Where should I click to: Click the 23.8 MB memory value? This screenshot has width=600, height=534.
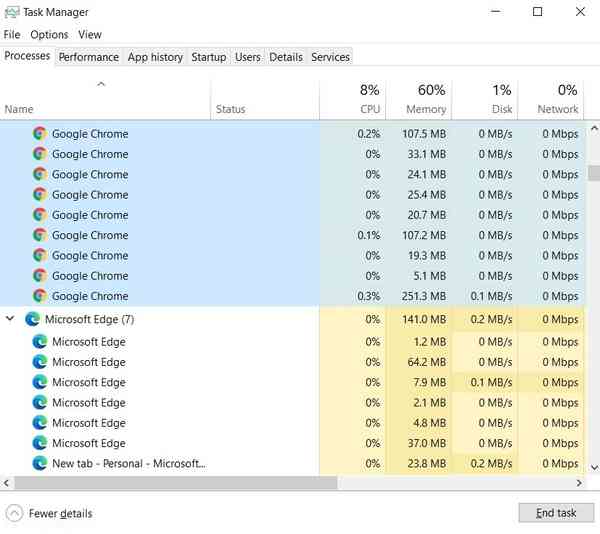427,463
